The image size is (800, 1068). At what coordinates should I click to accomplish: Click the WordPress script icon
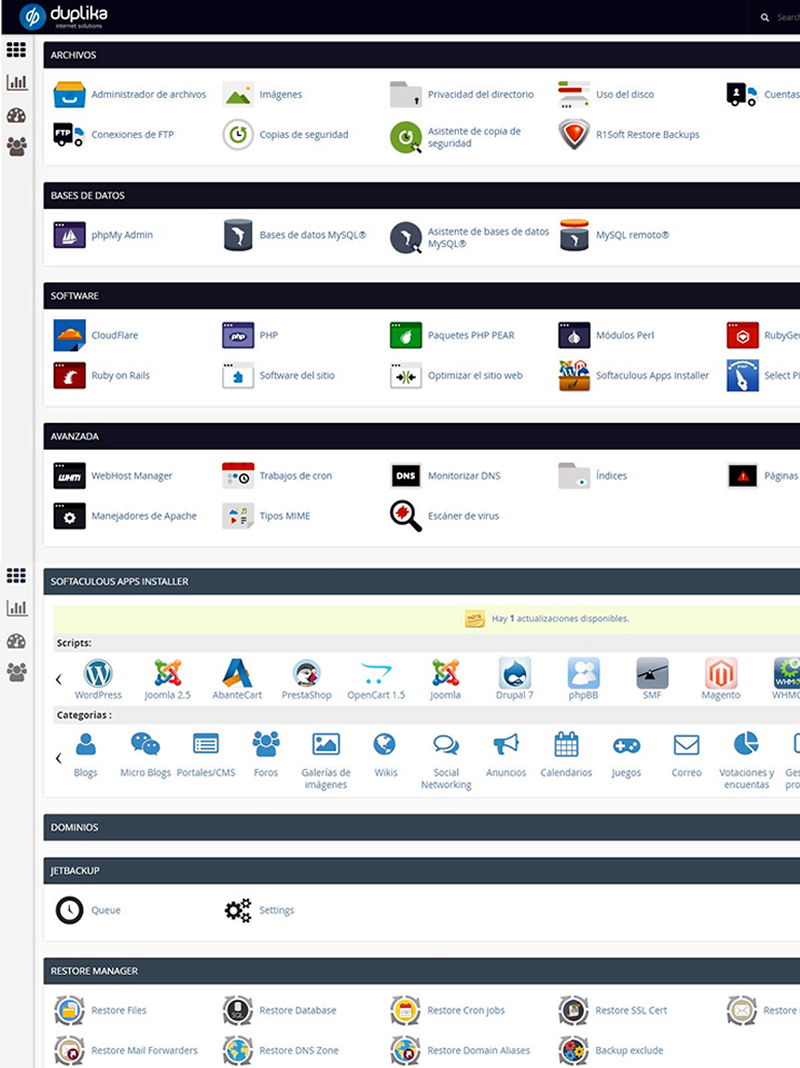[98, 673]
